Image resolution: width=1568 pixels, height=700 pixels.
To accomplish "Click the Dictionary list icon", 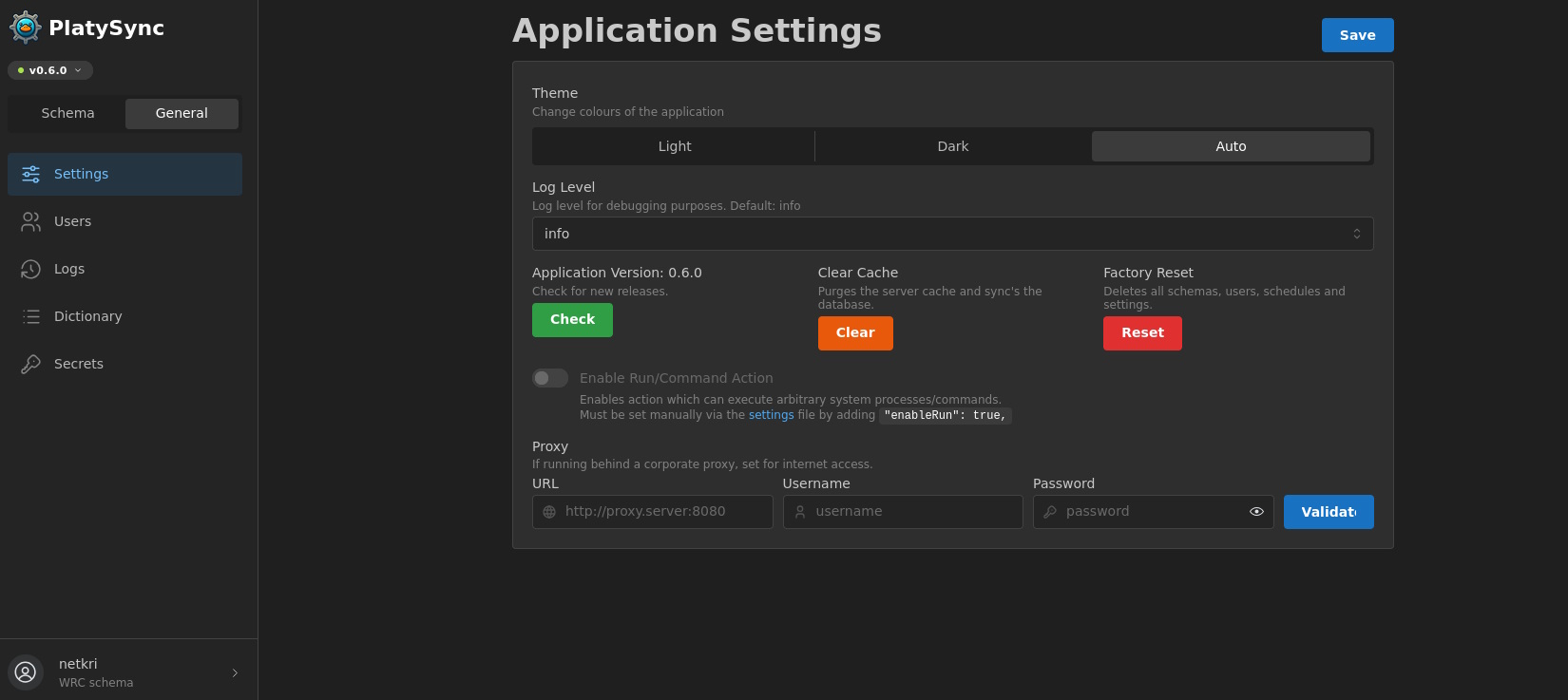I will pyautogui.click(x=30, y=316).
